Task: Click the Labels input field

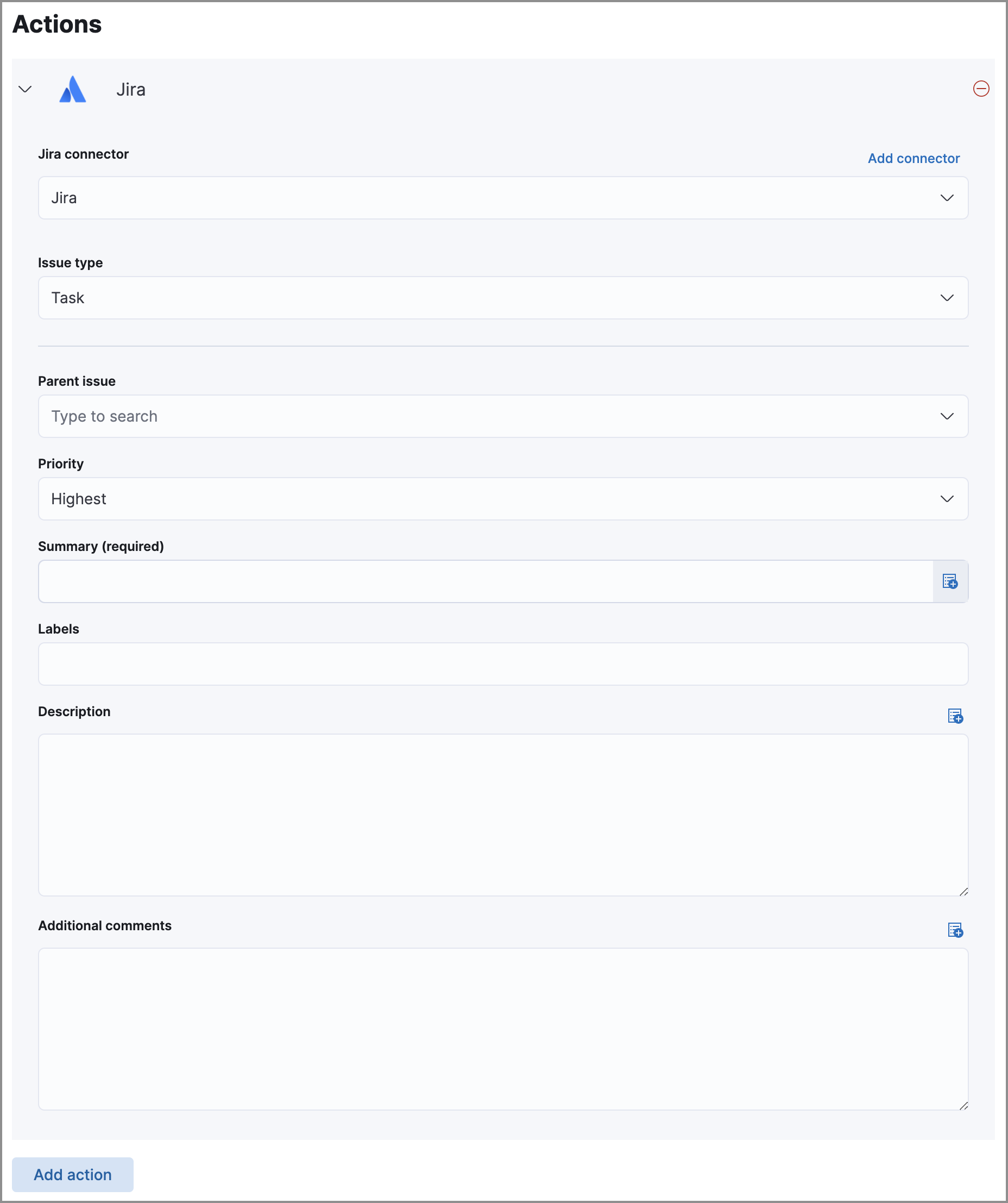Action: (502, 663)
